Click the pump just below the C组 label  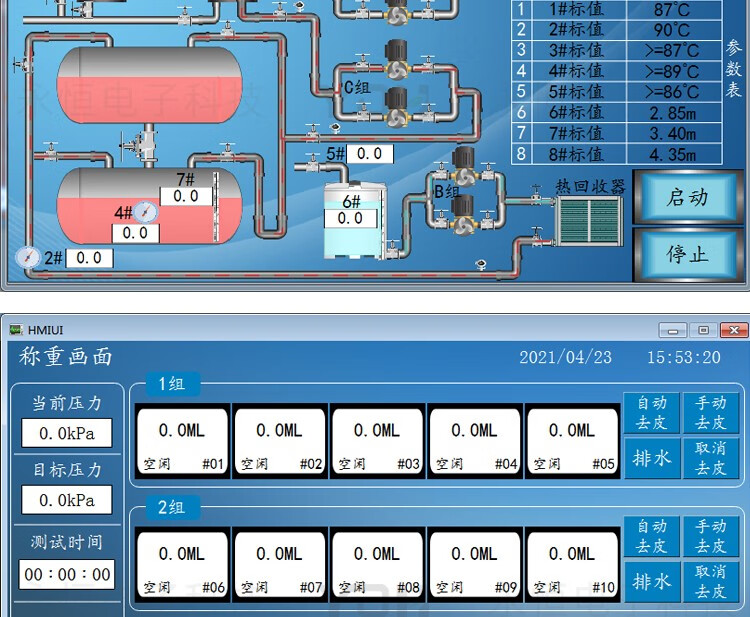398,108
